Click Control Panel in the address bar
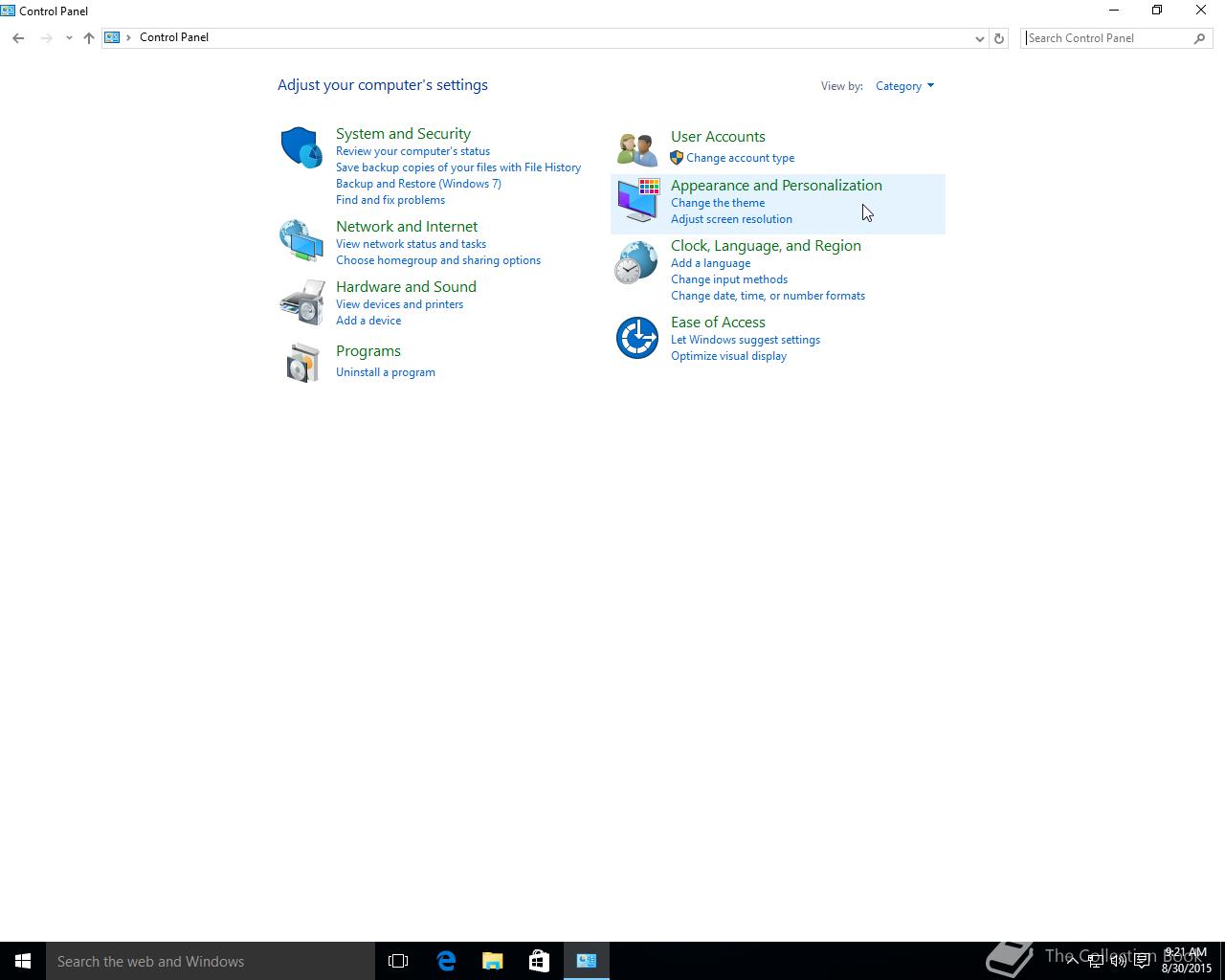1225x980 pixels. [x=174, y=37]
